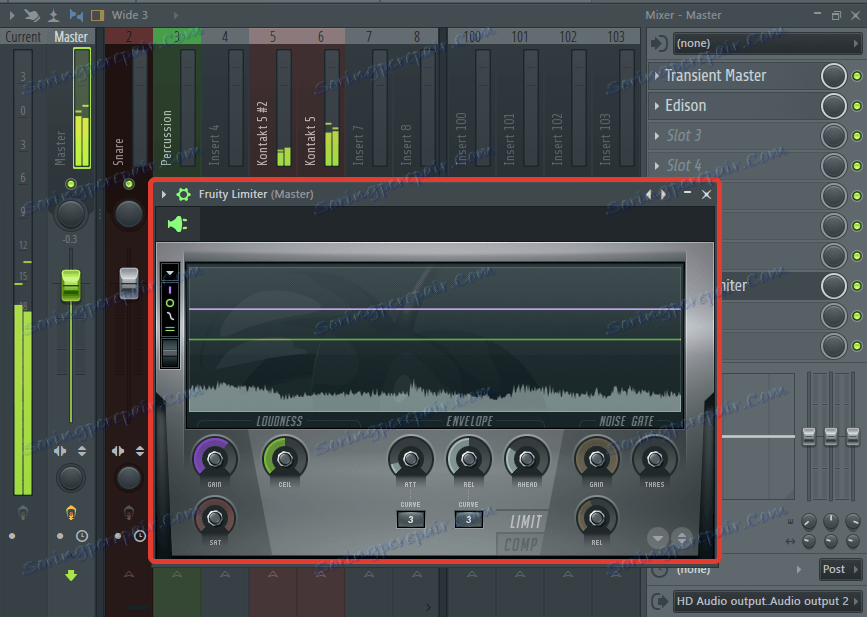Click the SAT knob
The width and height of the screenshot is (867, 617).
click(215, 518)
